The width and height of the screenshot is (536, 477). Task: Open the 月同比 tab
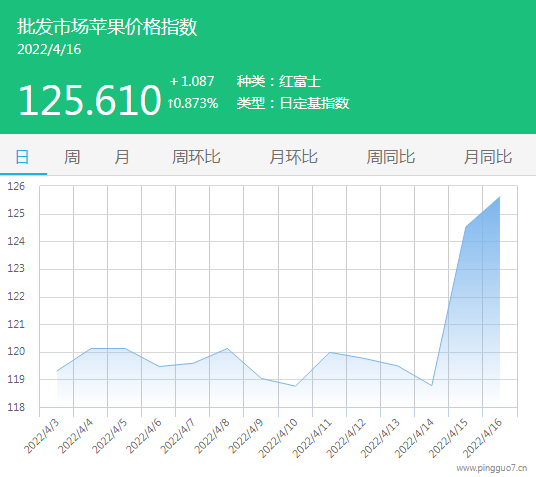(x=488, y=157)
